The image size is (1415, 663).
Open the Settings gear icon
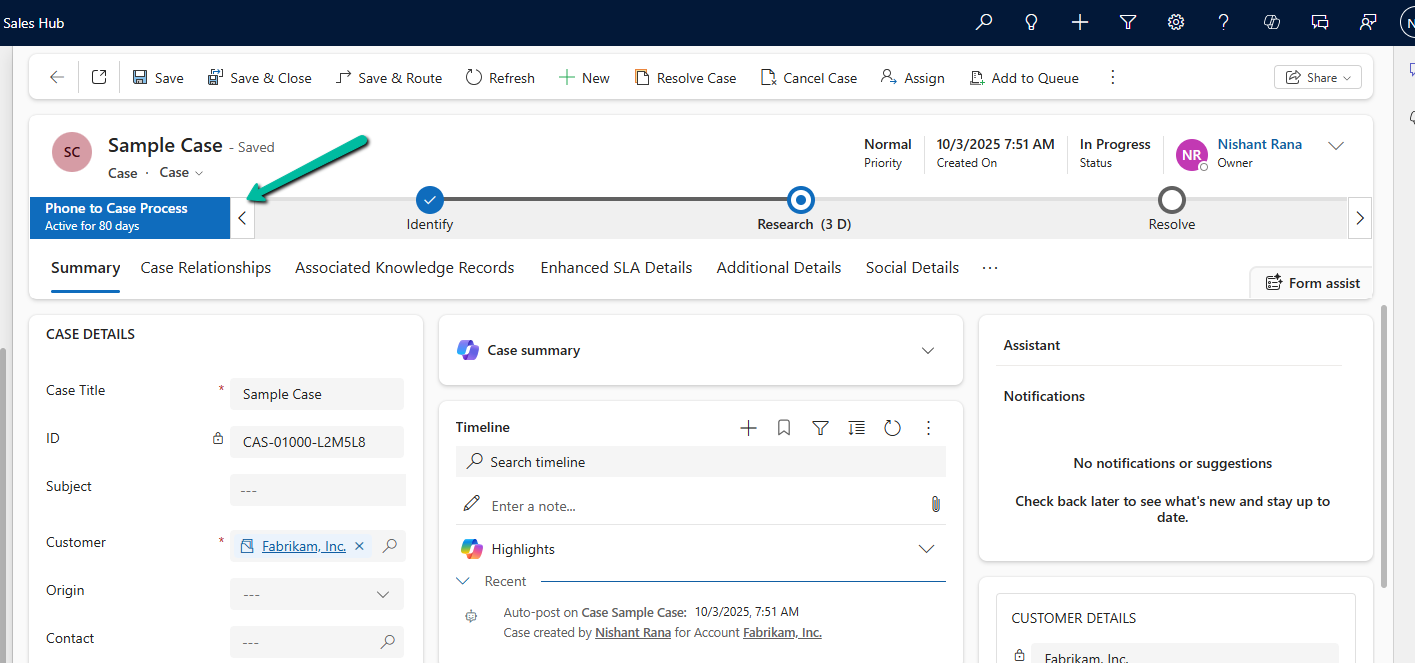[x=1176, y=22]
